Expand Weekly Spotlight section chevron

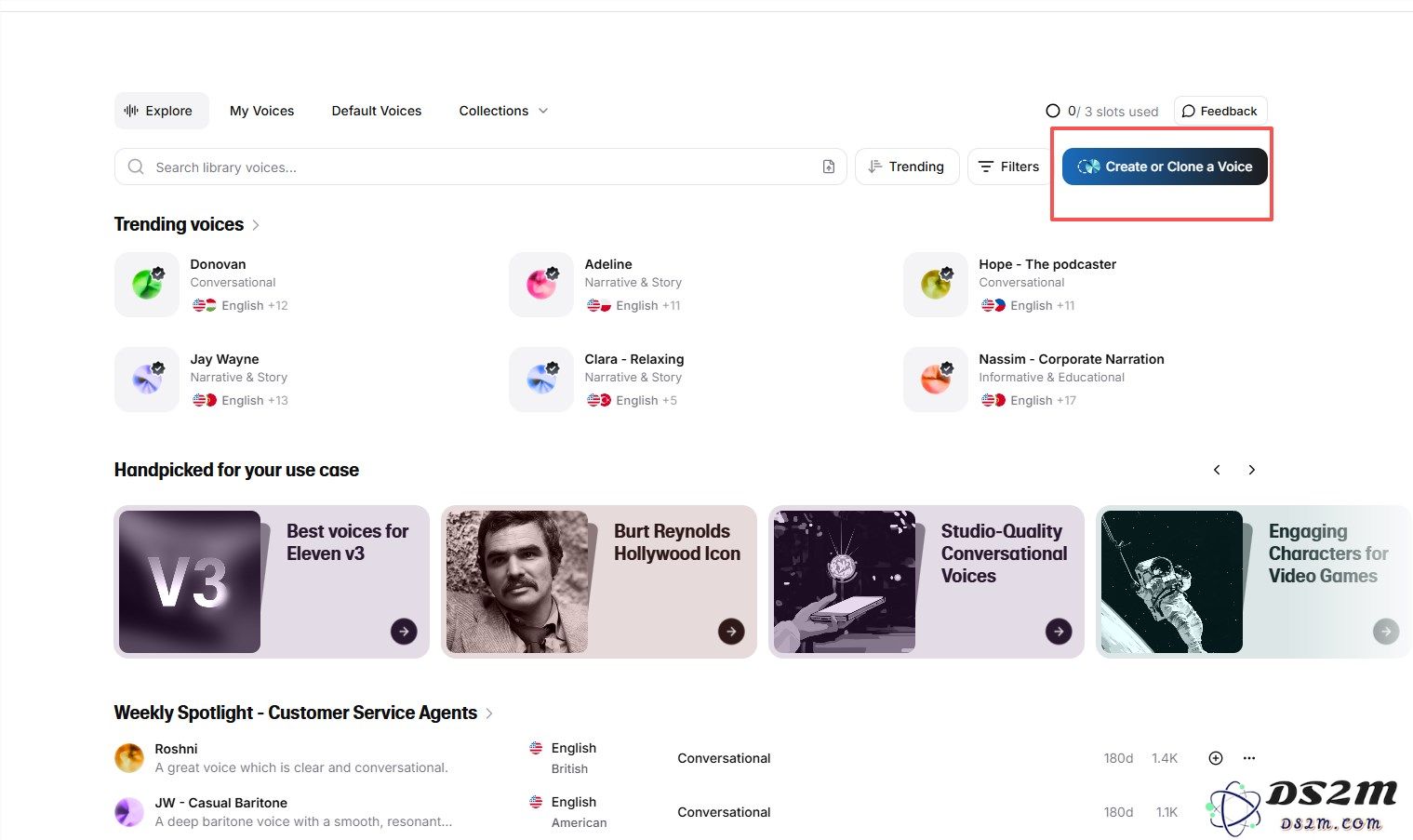point(489,713)
